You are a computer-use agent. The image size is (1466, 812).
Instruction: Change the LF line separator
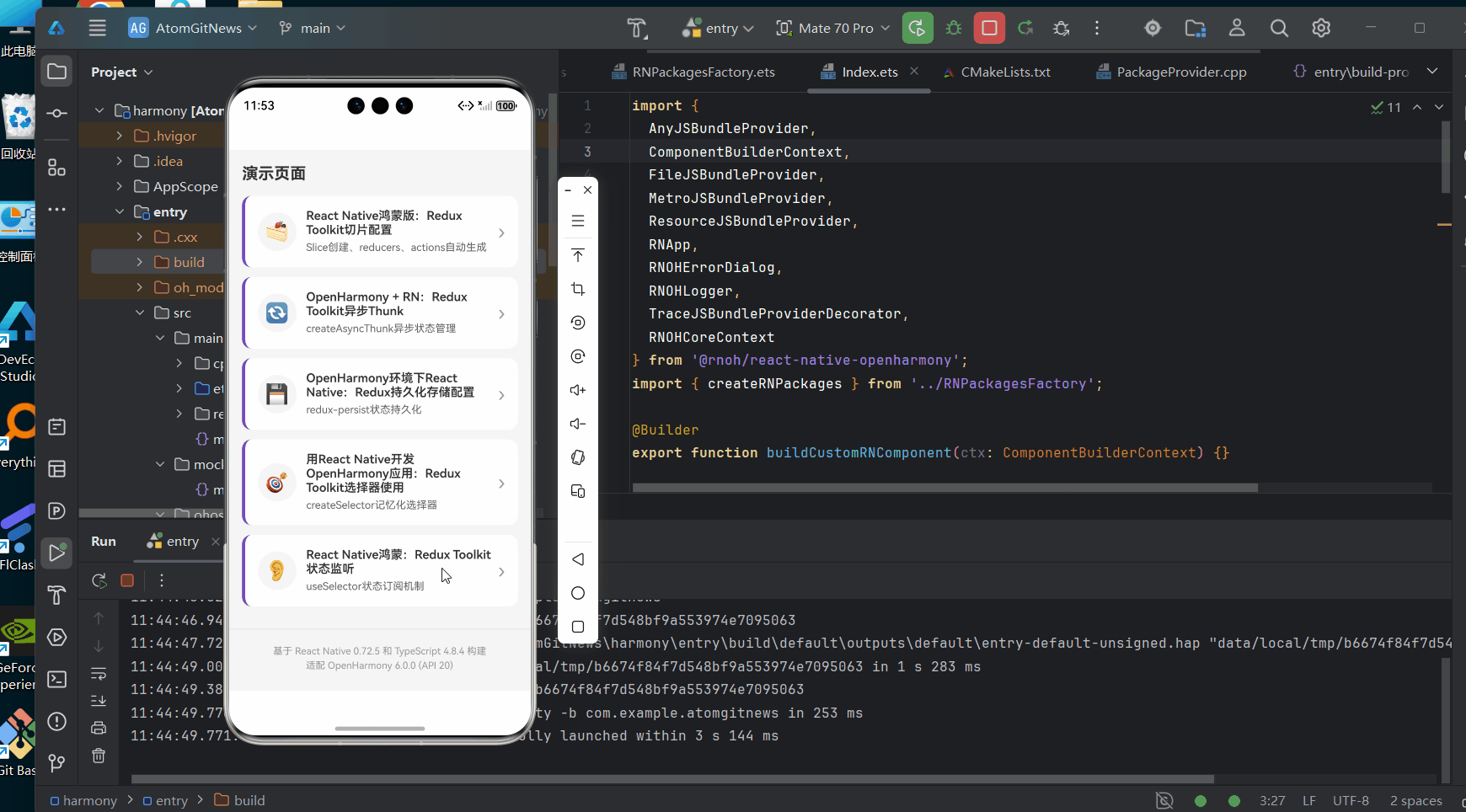coord(1309,800)
